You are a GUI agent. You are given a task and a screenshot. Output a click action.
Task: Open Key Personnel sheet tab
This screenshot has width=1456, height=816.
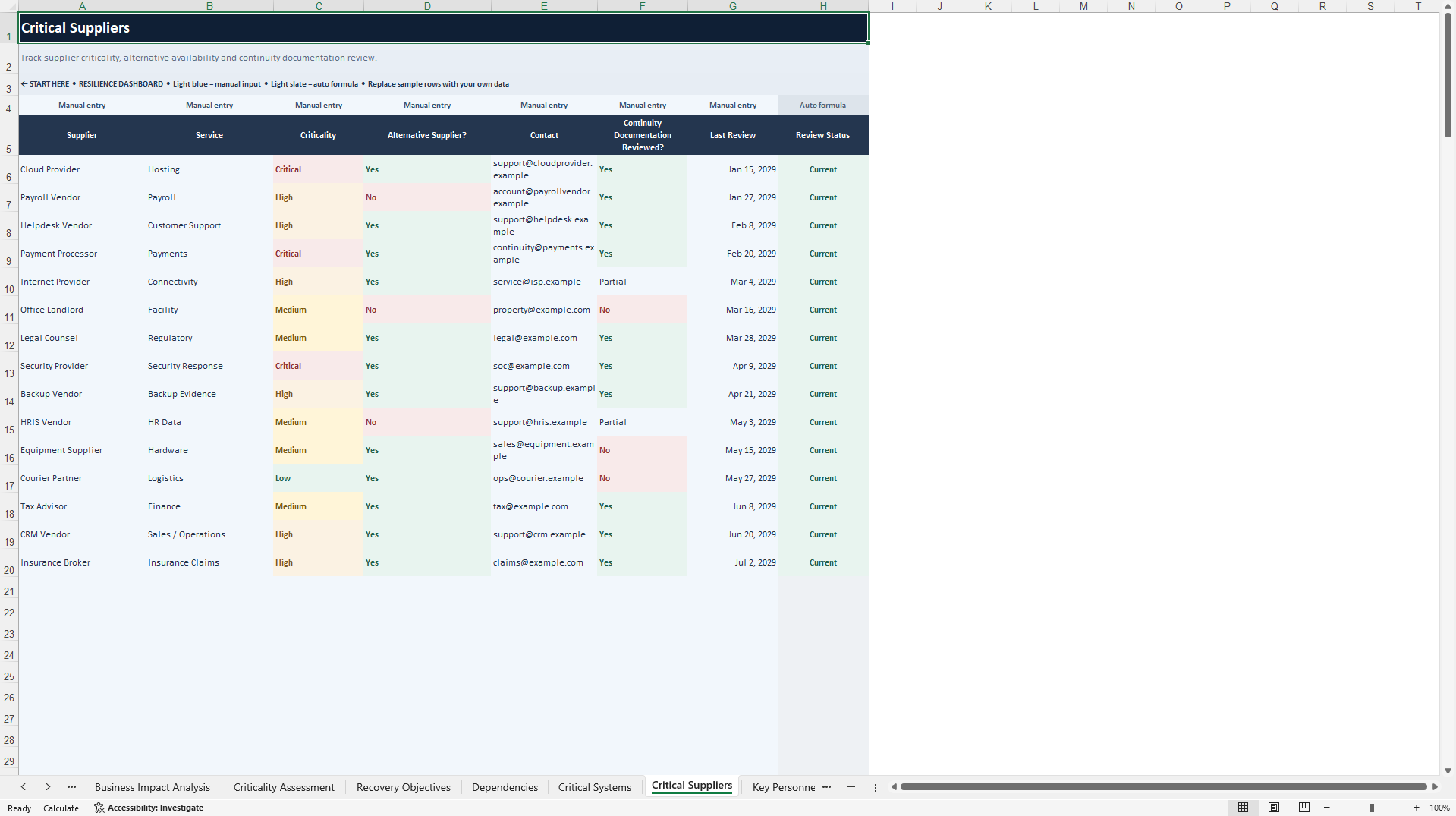(x=784, y=787)
